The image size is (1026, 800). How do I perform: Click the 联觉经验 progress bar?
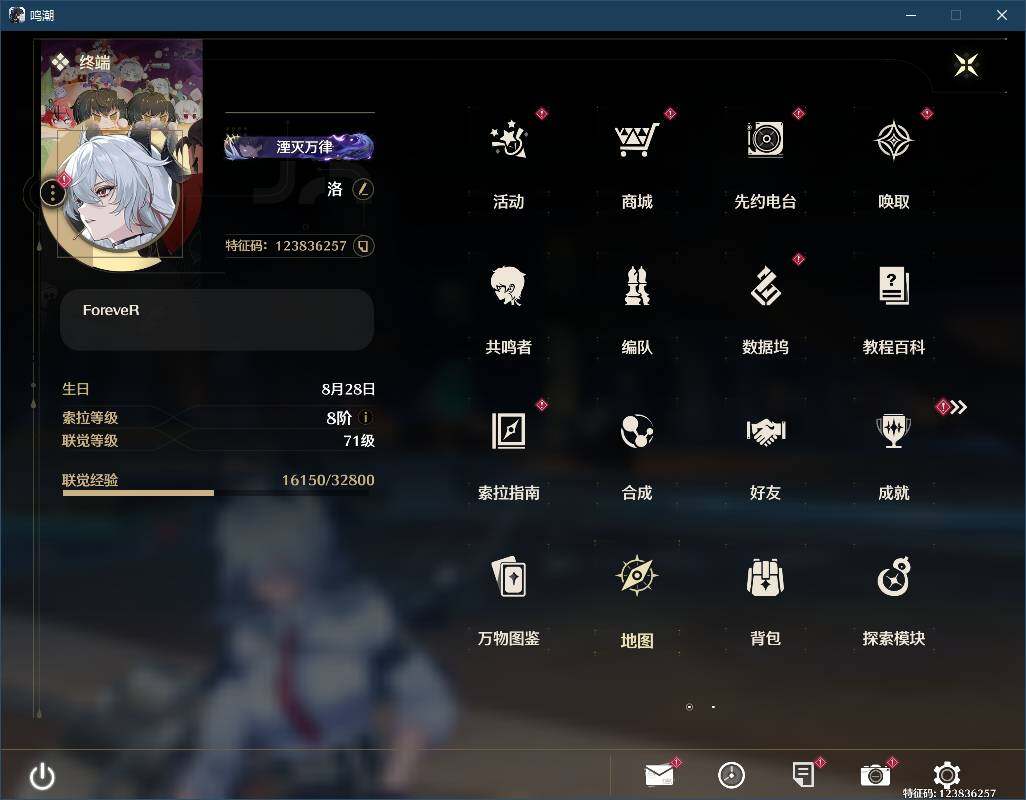[218, 493]
